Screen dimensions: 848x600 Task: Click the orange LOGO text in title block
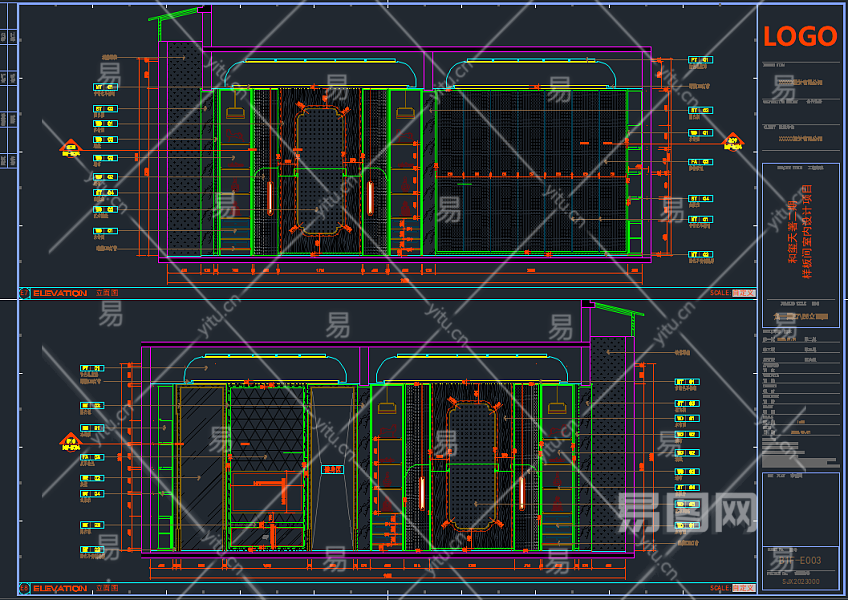pos(800,36)
